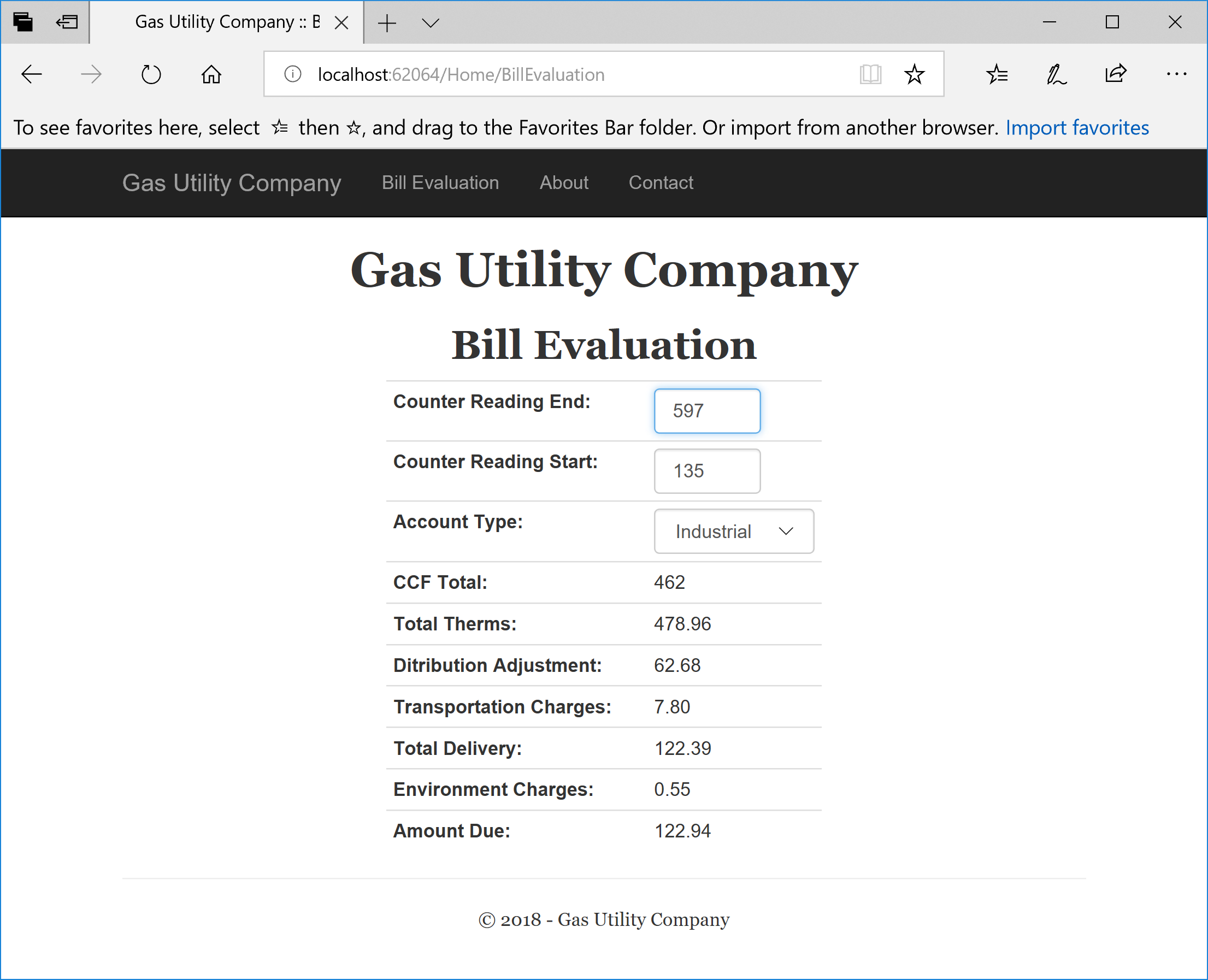The width and height of the screenshot is (1208, 980).
Task: Open reading view book icon
Action: pyautogui.click(x=870, y=74)
